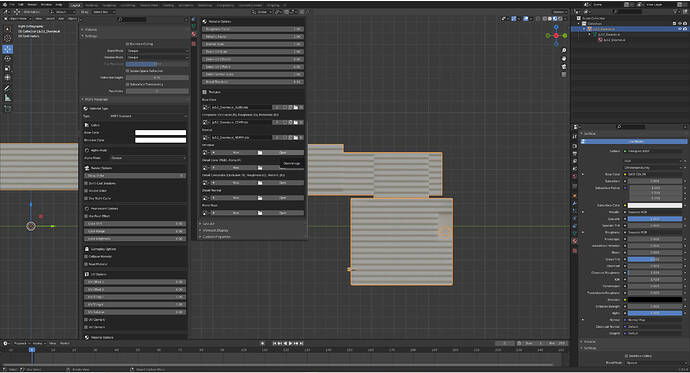Toggle auto keying record button
Screen dimensions: 690x373
[x=263, y=343]
